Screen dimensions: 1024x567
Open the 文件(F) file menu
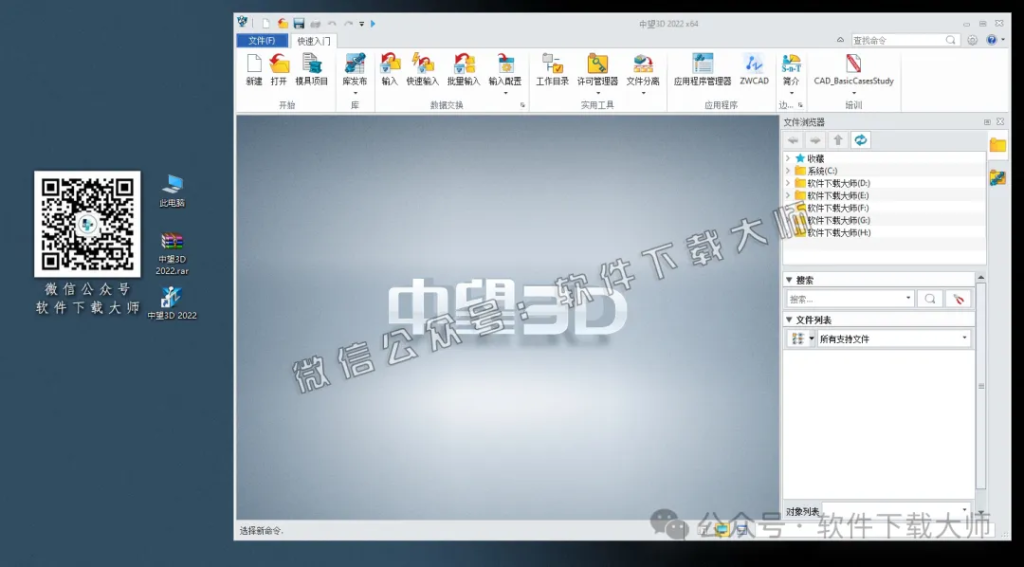coord(262,40)
